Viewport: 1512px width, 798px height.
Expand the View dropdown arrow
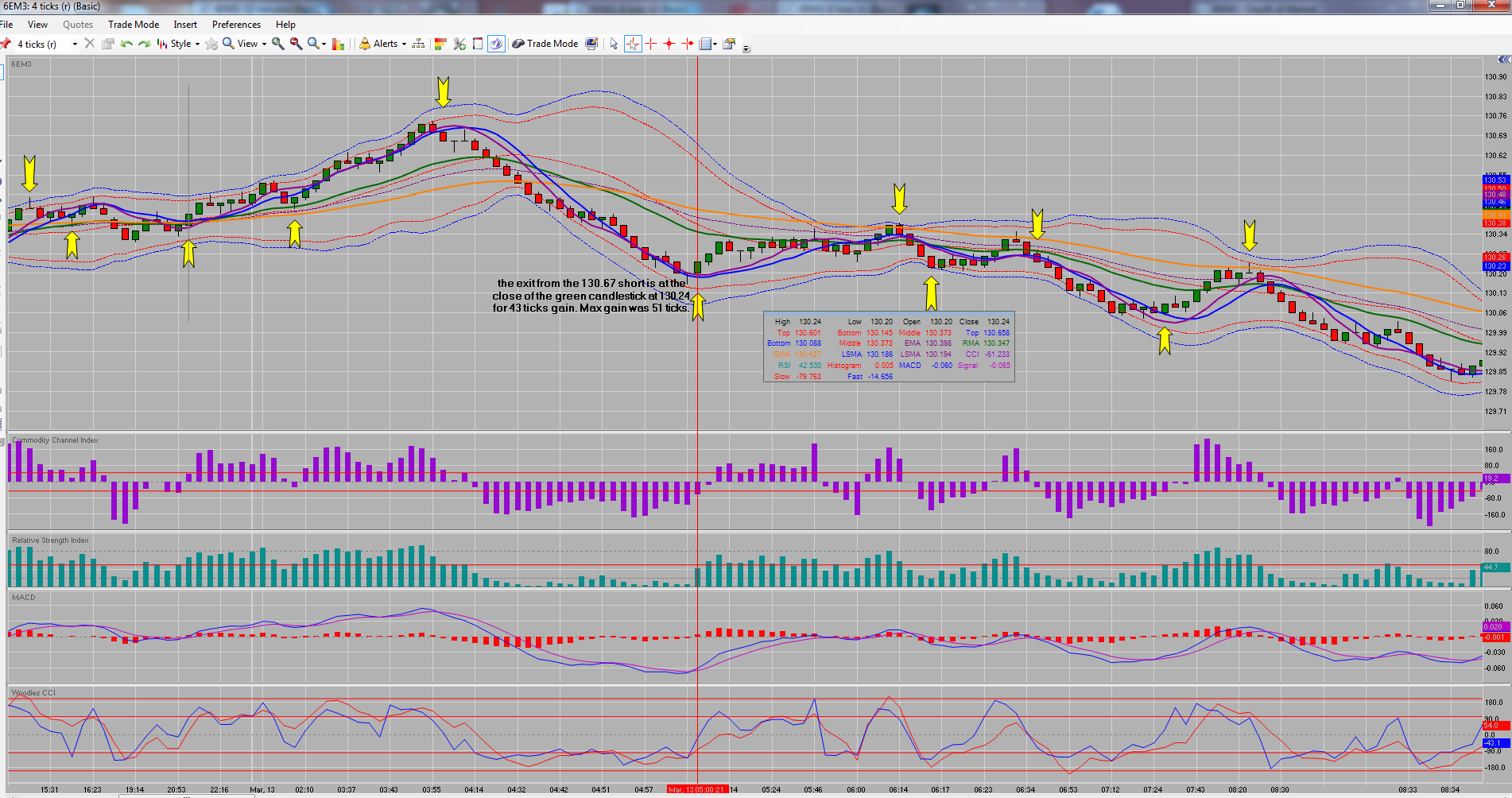pos(264,45)
